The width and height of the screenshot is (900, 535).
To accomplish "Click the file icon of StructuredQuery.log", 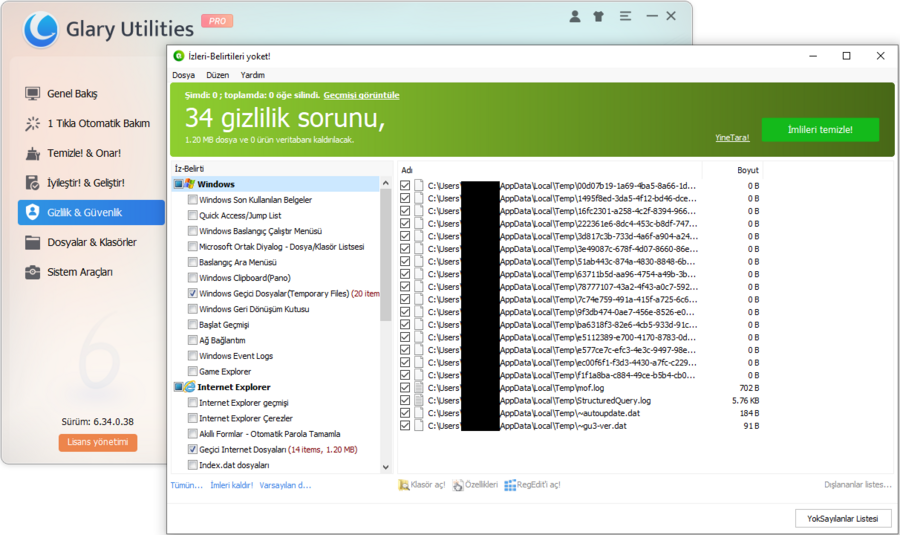I will pos(419,401).
